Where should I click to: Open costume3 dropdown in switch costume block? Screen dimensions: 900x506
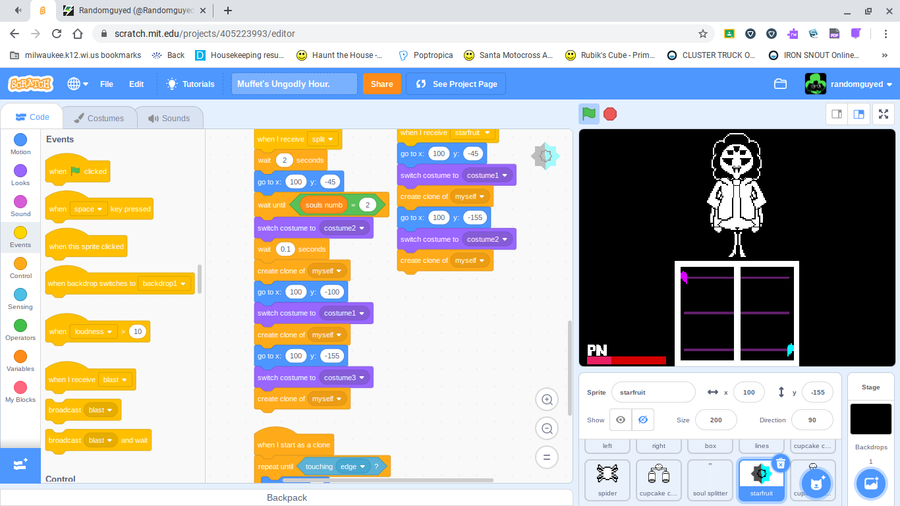coord(344,377)
